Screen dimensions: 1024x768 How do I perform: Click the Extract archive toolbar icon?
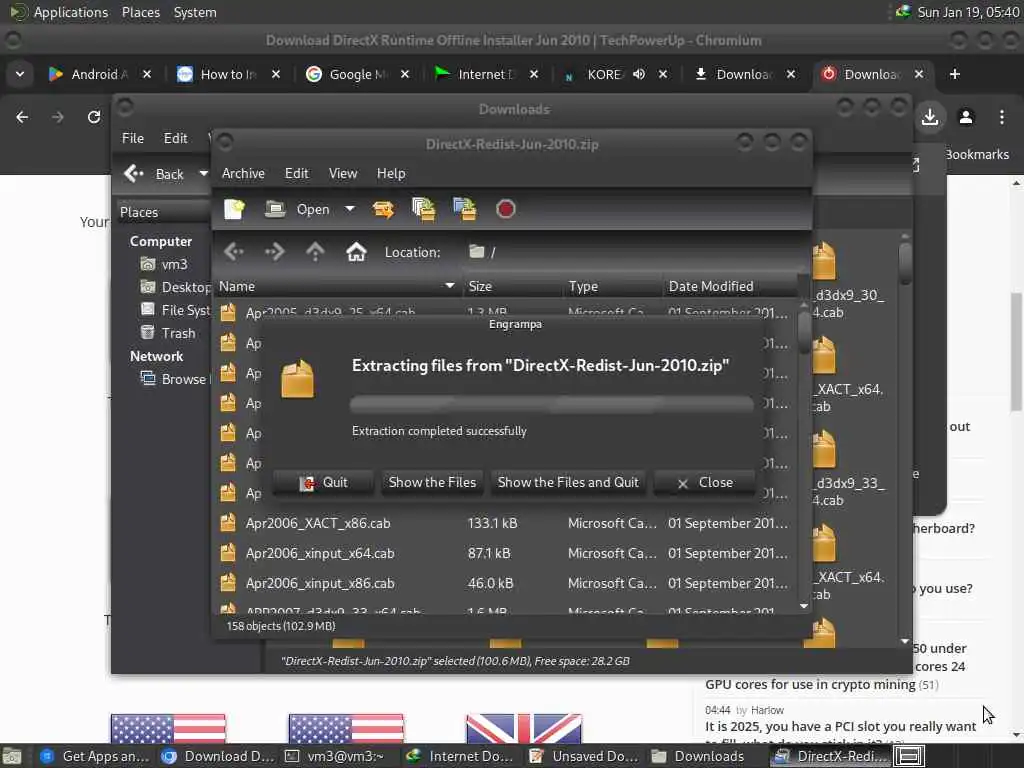point(383,209)
